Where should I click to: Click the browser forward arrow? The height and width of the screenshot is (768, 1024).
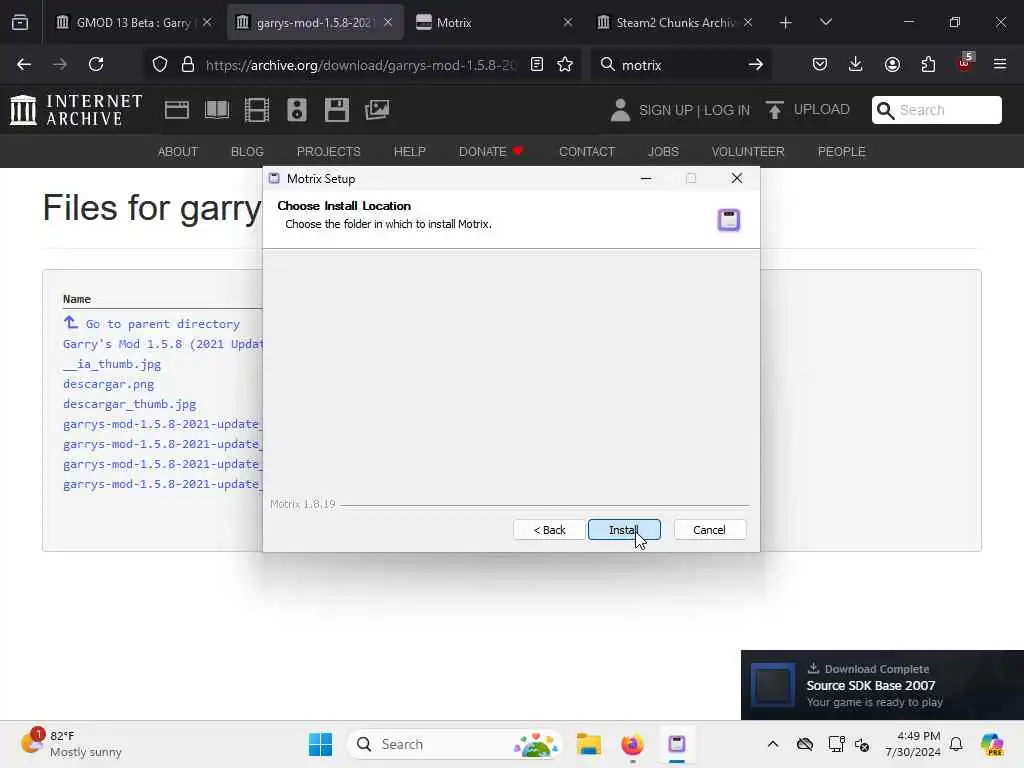59,64
